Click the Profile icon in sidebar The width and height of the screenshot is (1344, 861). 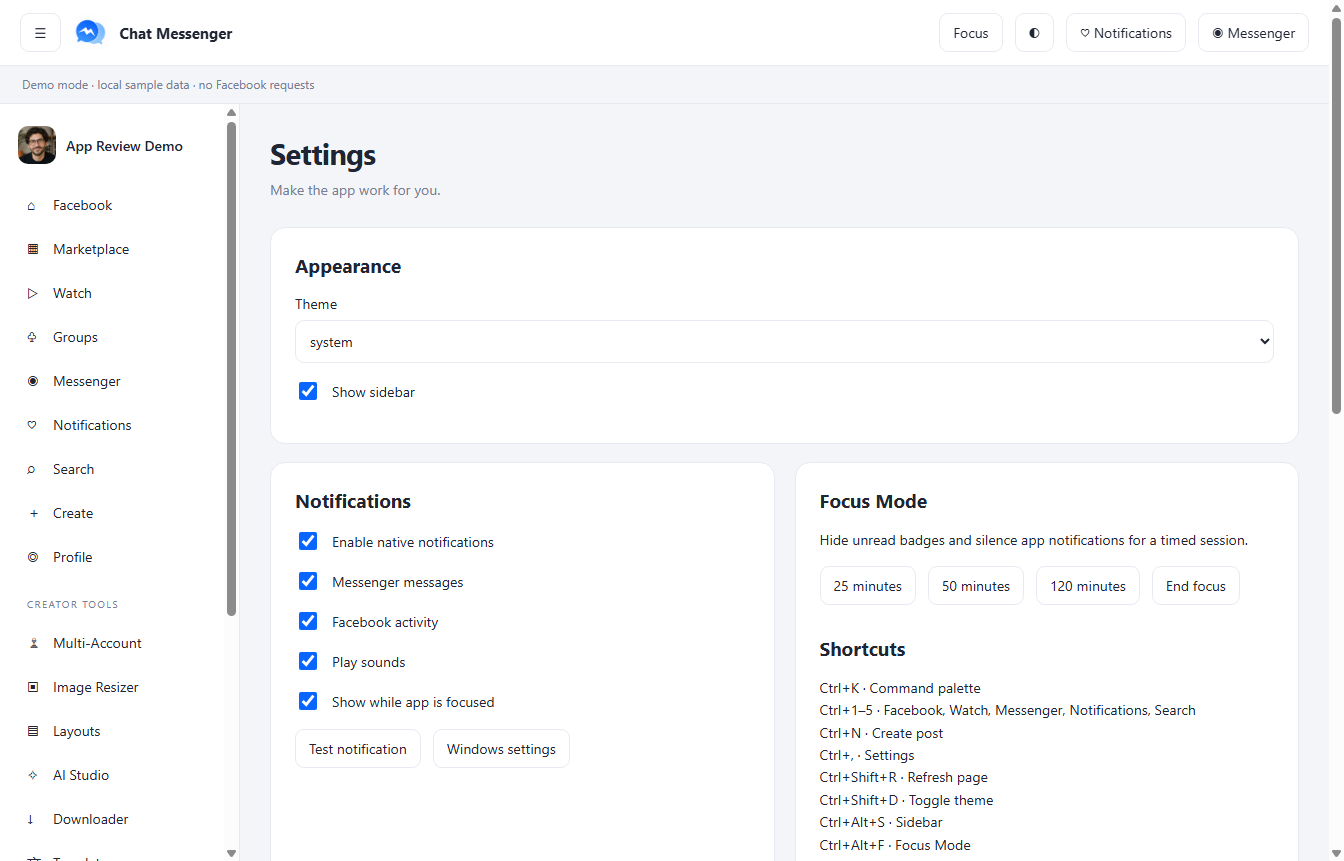click(x=32, y=558)
